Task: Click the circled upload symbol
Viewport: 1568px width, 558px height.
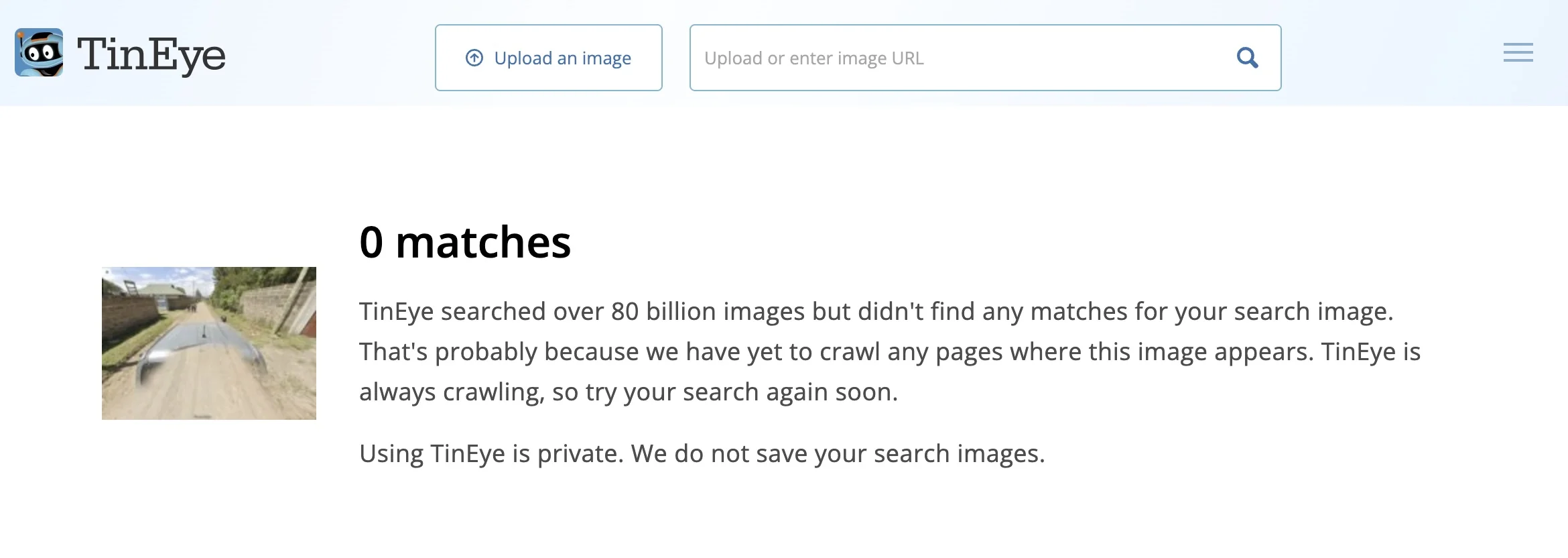Action: click(x=474, y=58)
